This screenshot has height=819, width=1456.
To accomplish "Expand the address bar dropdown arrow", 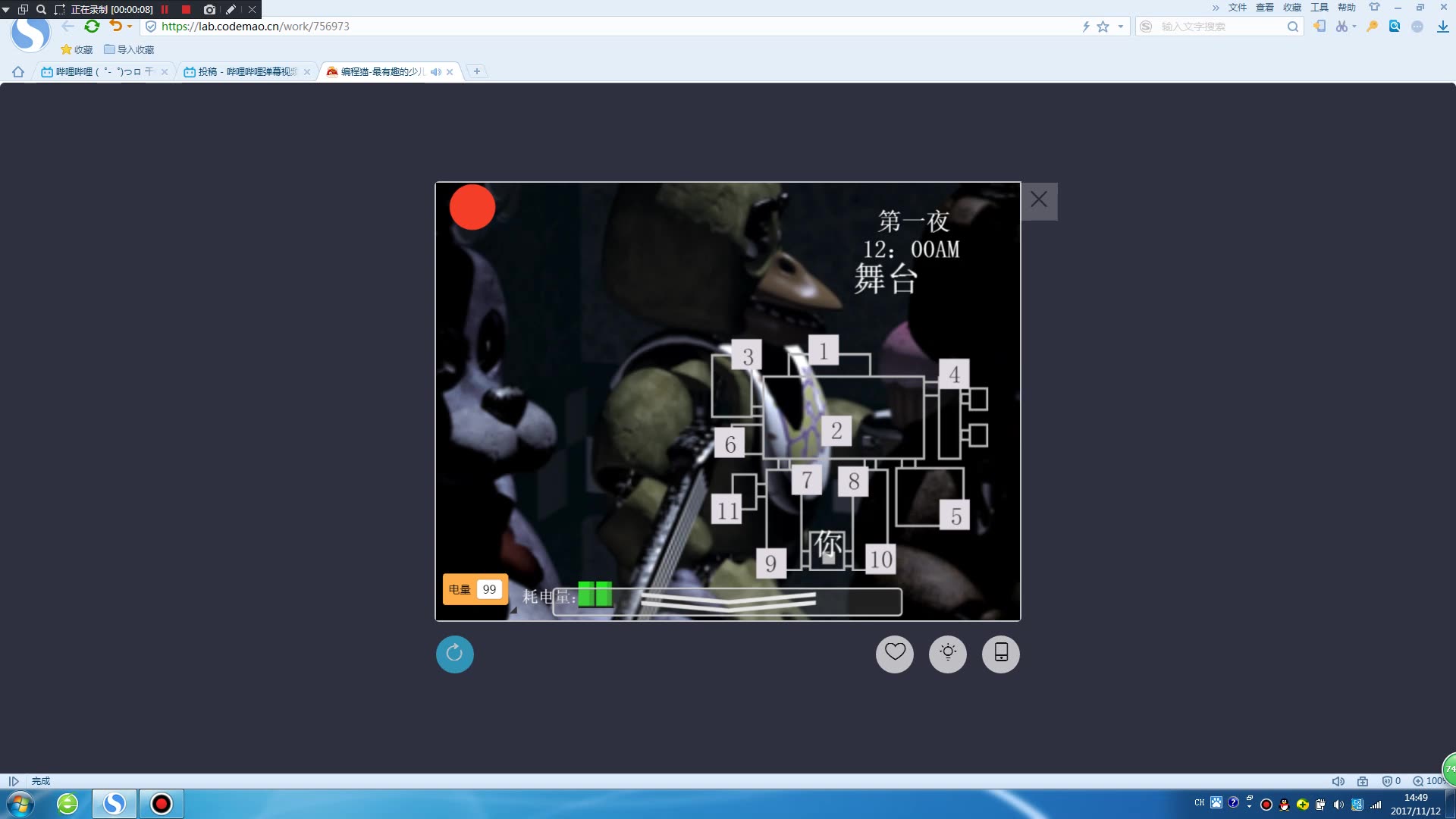I will (1121, 27).
